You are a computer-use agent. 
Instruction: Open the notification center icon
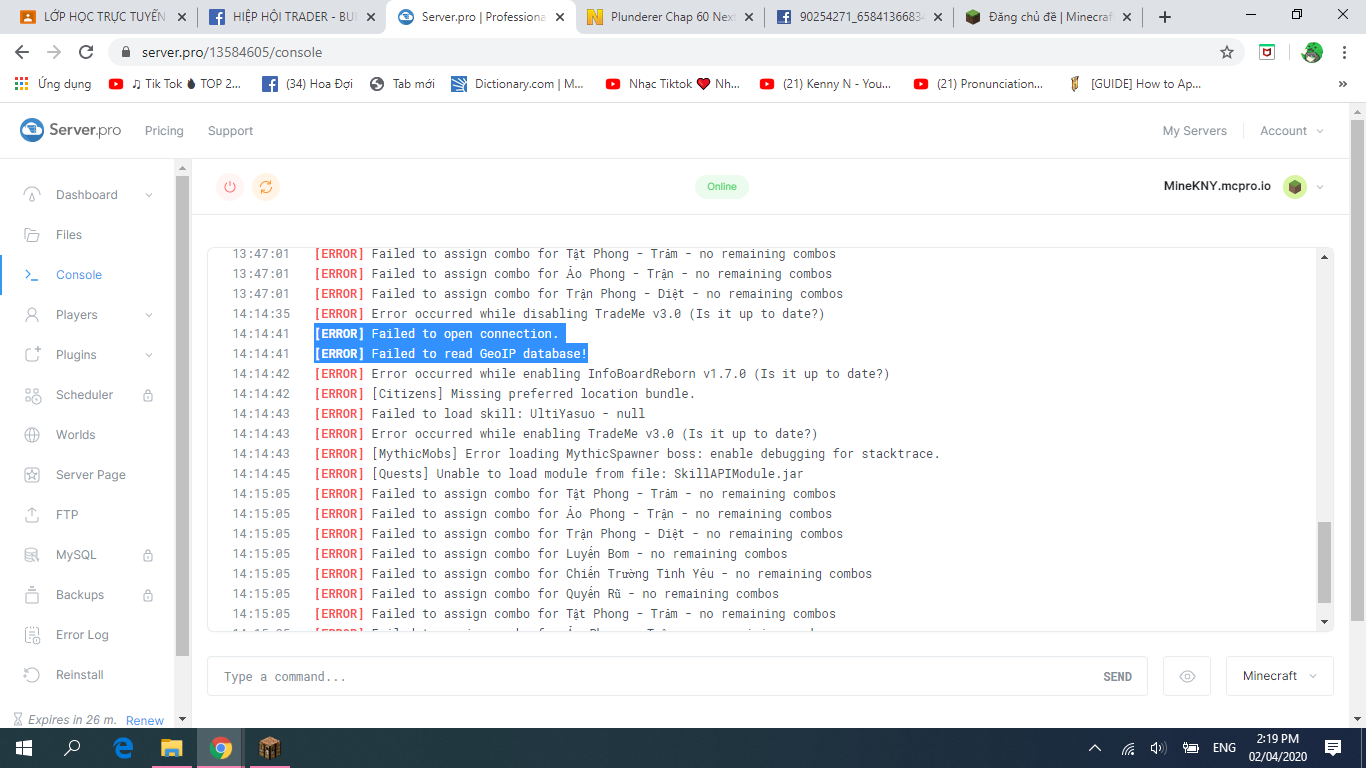(1333, 748)
